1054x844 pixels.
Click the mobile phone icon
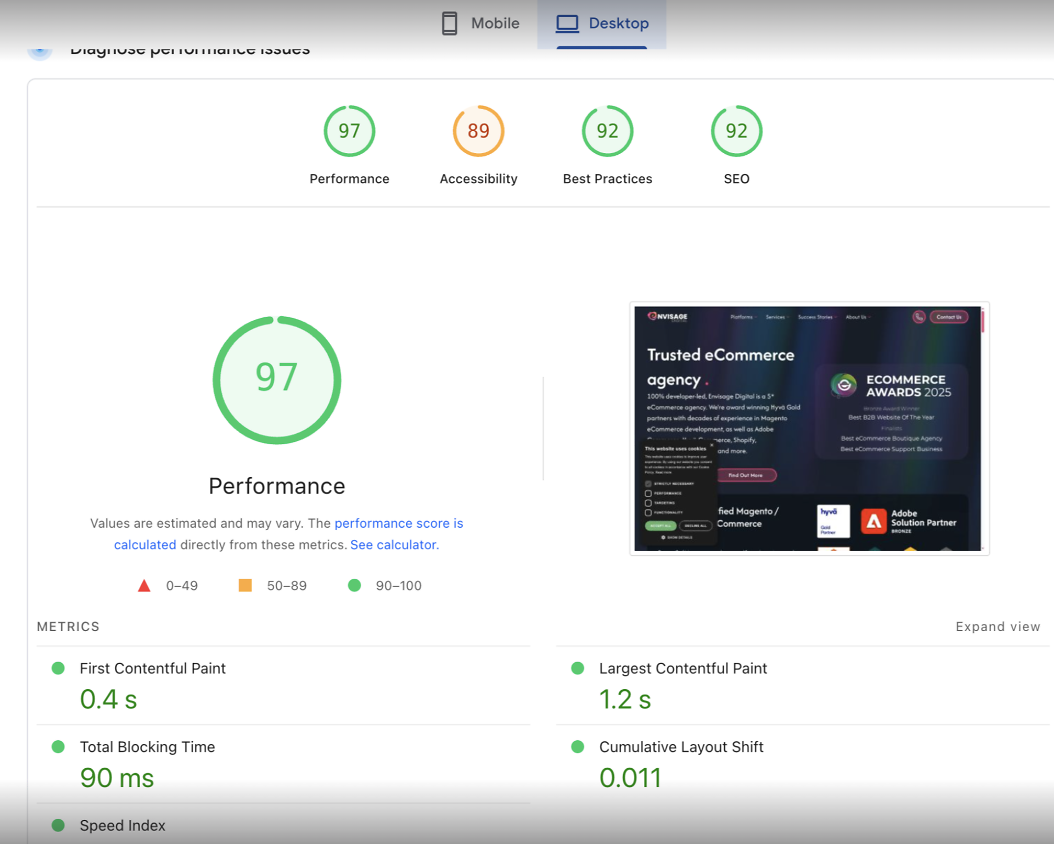pyautogui.click(x=449, y=24)
